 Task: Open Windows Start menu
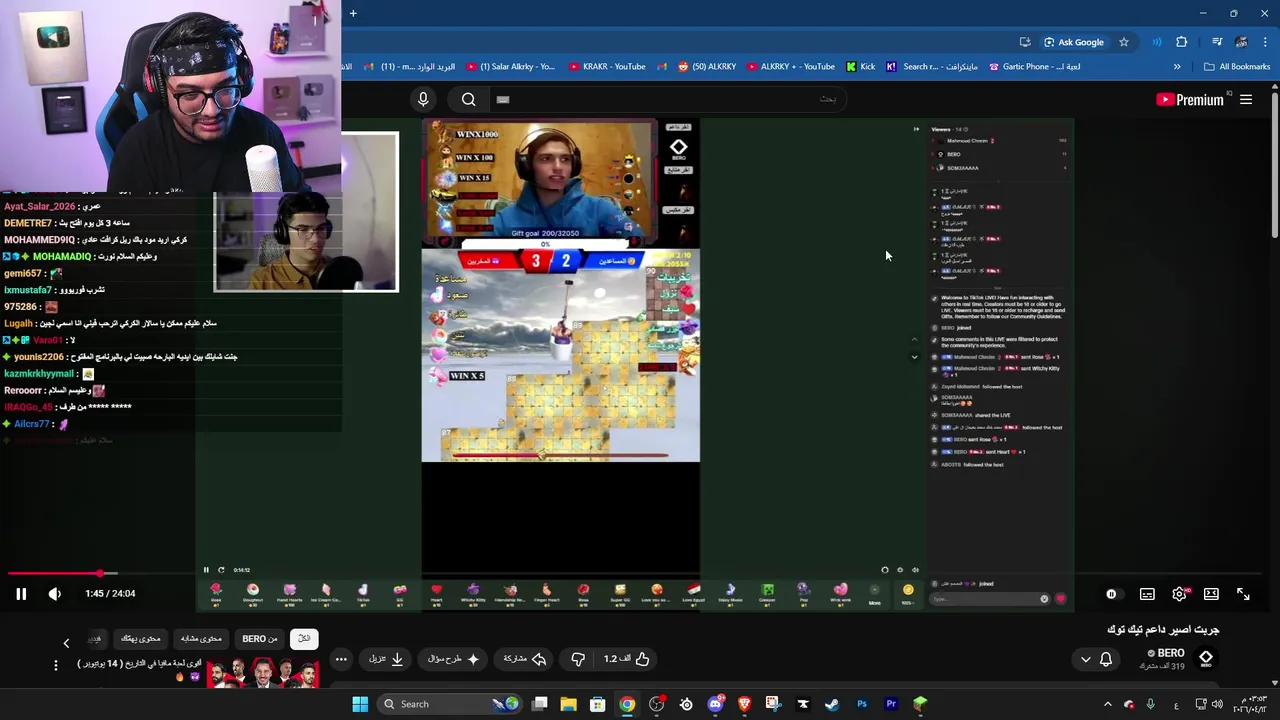(360, 704)
